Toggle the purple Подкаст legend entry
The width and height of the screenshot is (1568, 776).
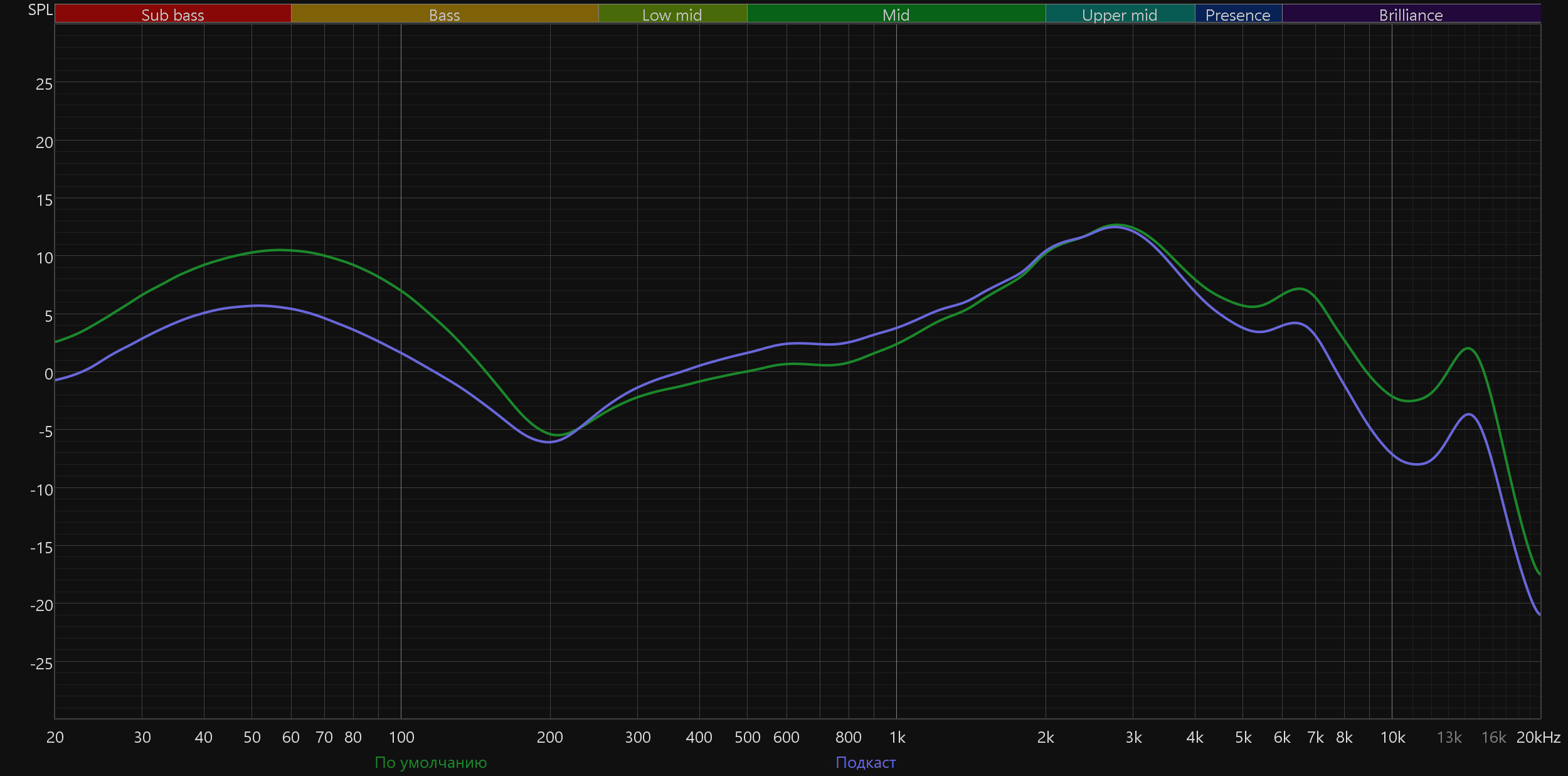click(866, 762)
